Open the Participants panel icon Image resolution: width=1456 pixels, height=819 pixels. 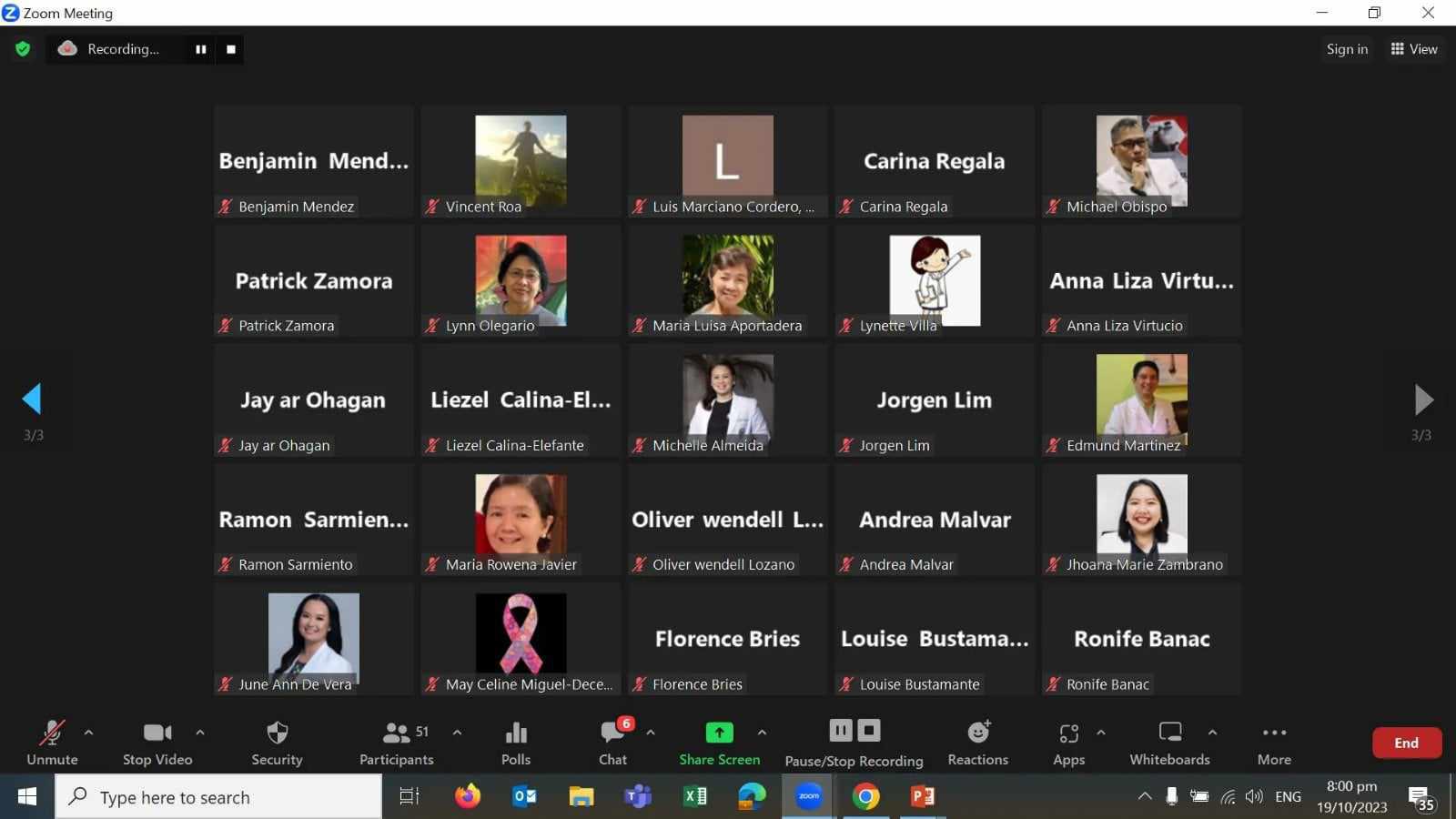[x=397, y=733]
